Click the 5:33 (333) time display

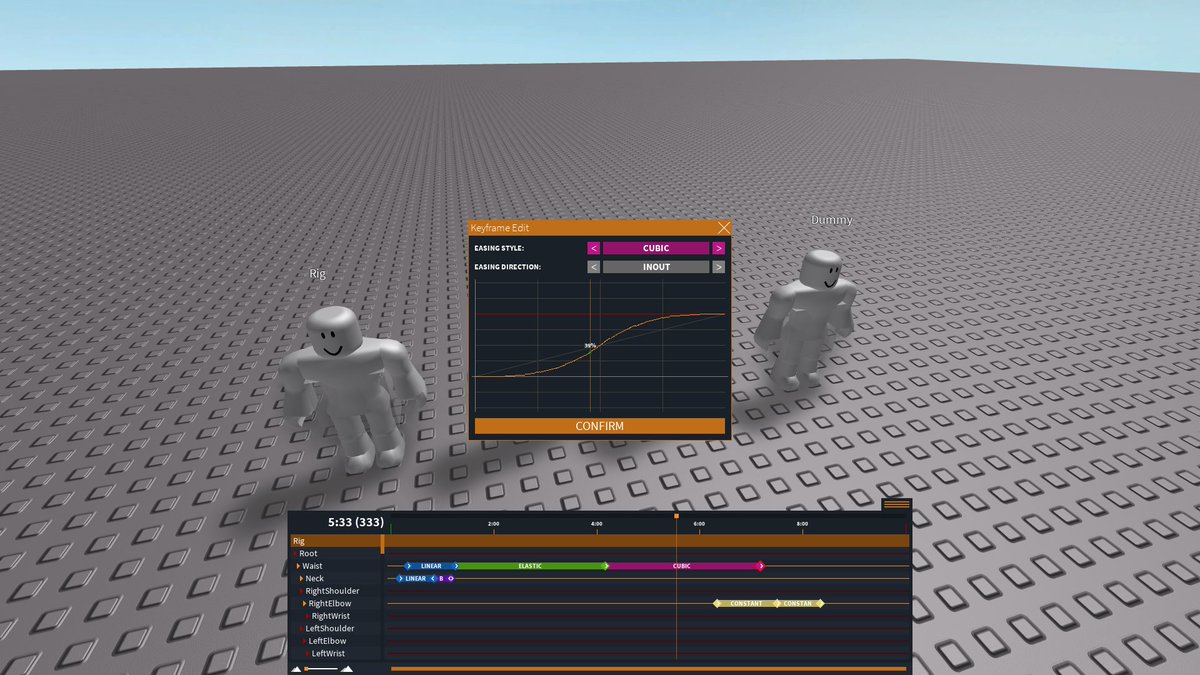(x=356, y=522)
